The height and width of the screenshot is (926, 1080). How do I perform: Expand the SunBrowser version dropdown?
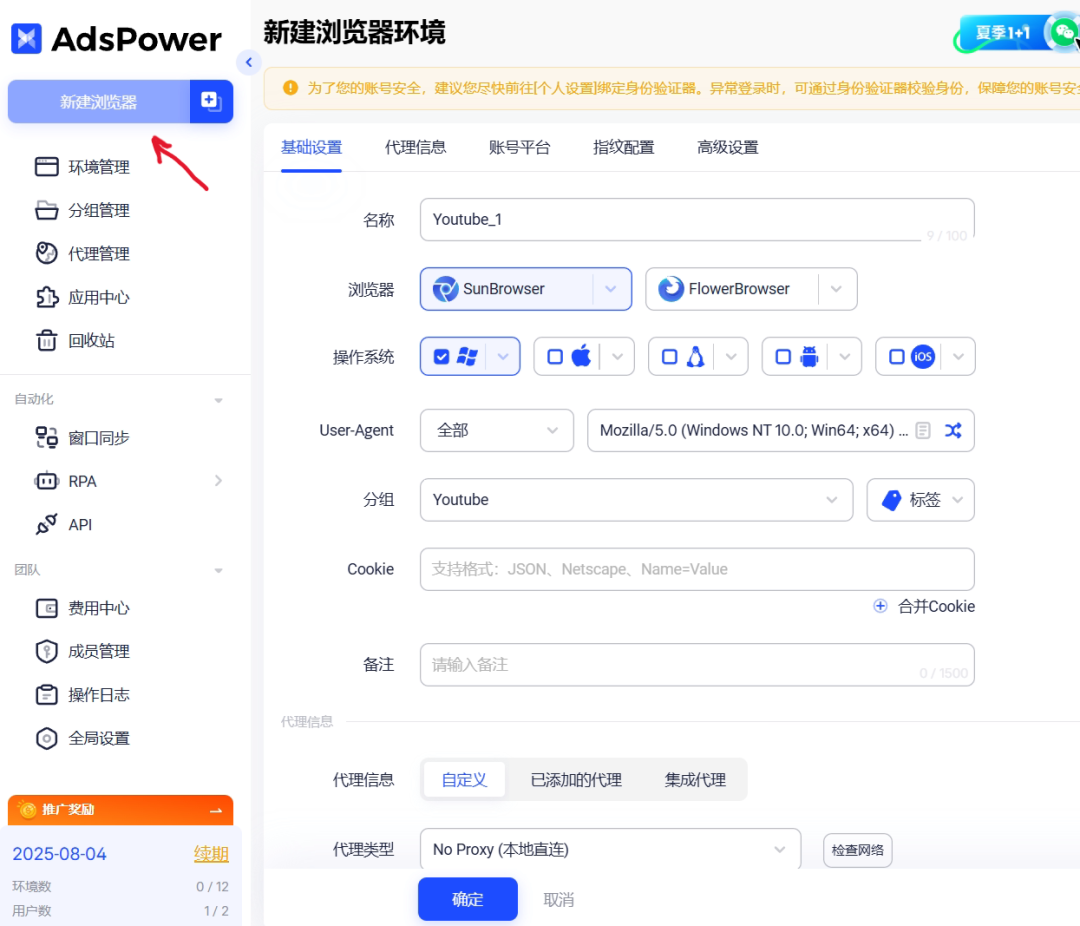click(x=609, y=289)
